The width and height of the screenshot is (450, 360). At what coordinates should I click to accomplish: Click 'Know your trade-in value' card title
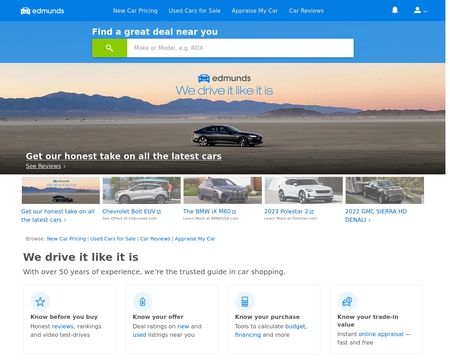click(x=368, y=320)
